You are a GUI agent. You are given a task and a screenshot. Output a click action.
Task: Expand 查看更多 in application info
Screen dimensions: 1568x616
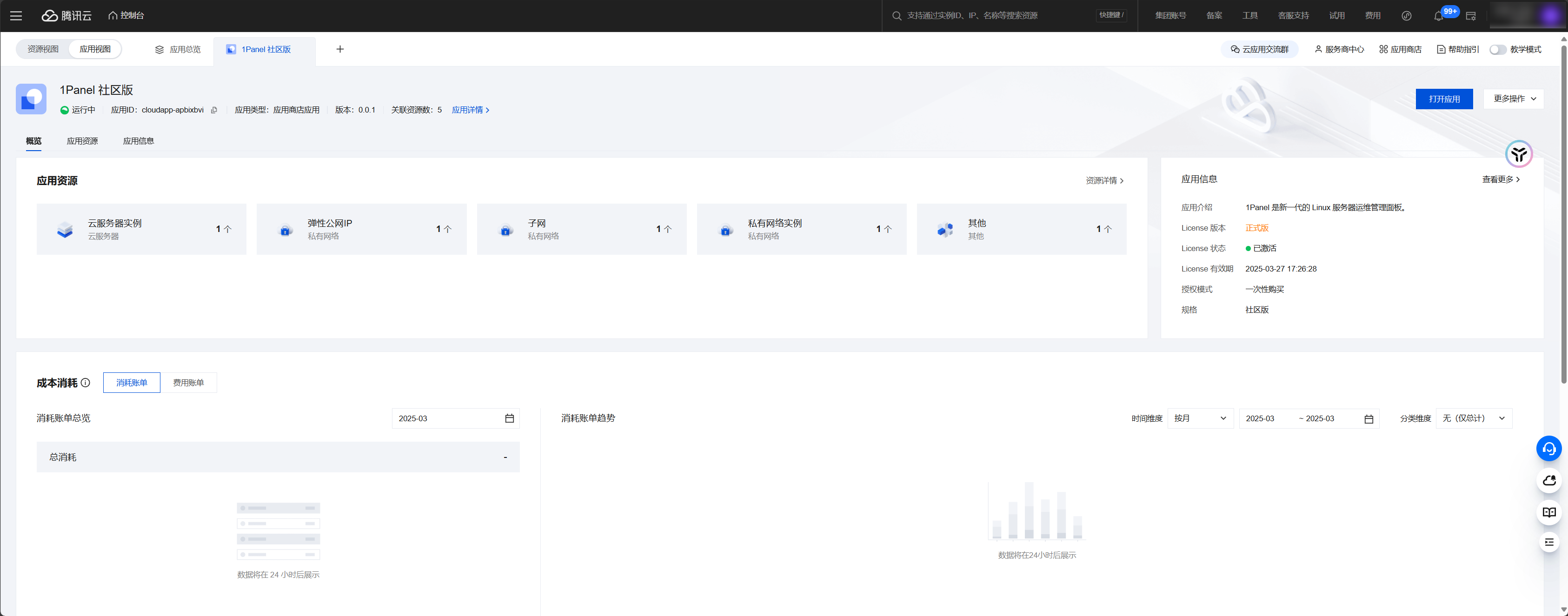[x=1501, y=179]
